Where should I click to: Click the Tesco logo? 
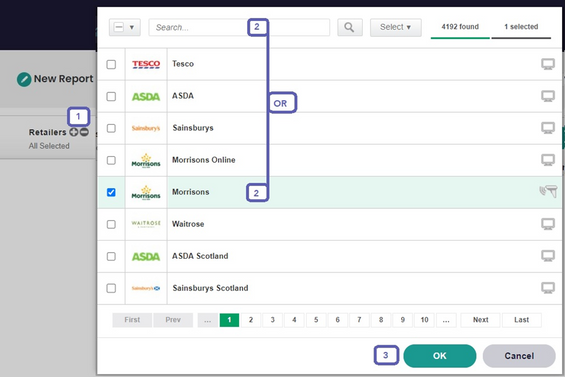tap(146, 64)
